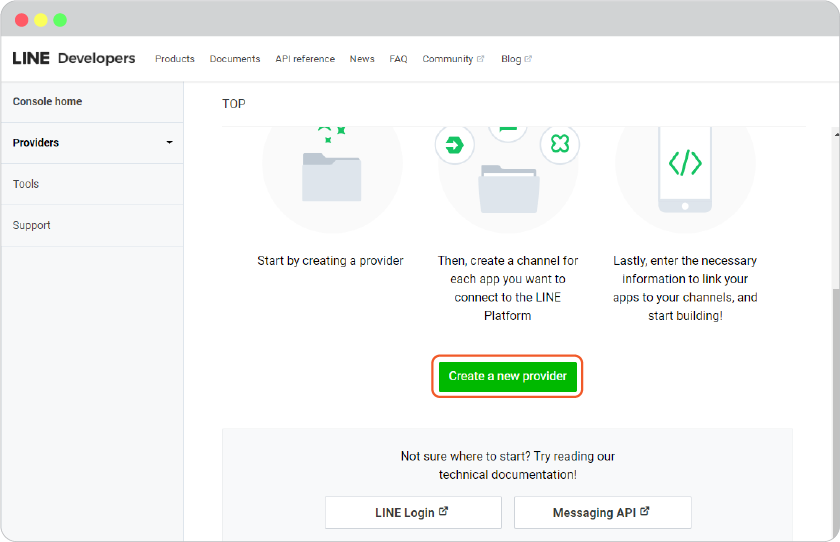Open the Products menu
This screenshot has height=542, width=840.
(175, 59)
